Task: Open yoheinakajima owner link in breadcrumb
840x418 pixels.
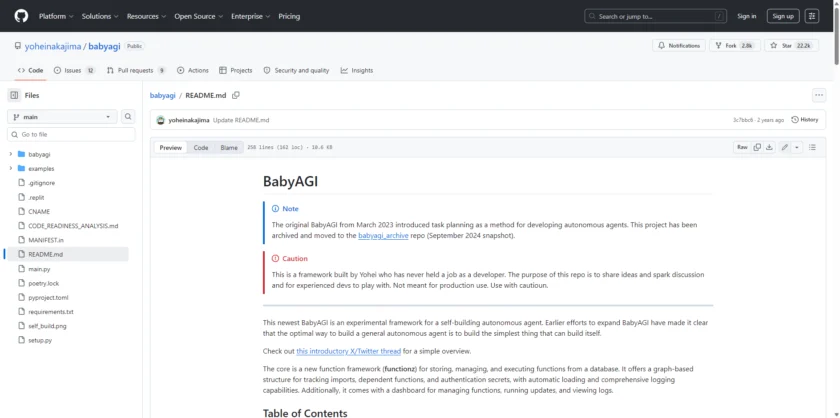Action: point(53,46)
